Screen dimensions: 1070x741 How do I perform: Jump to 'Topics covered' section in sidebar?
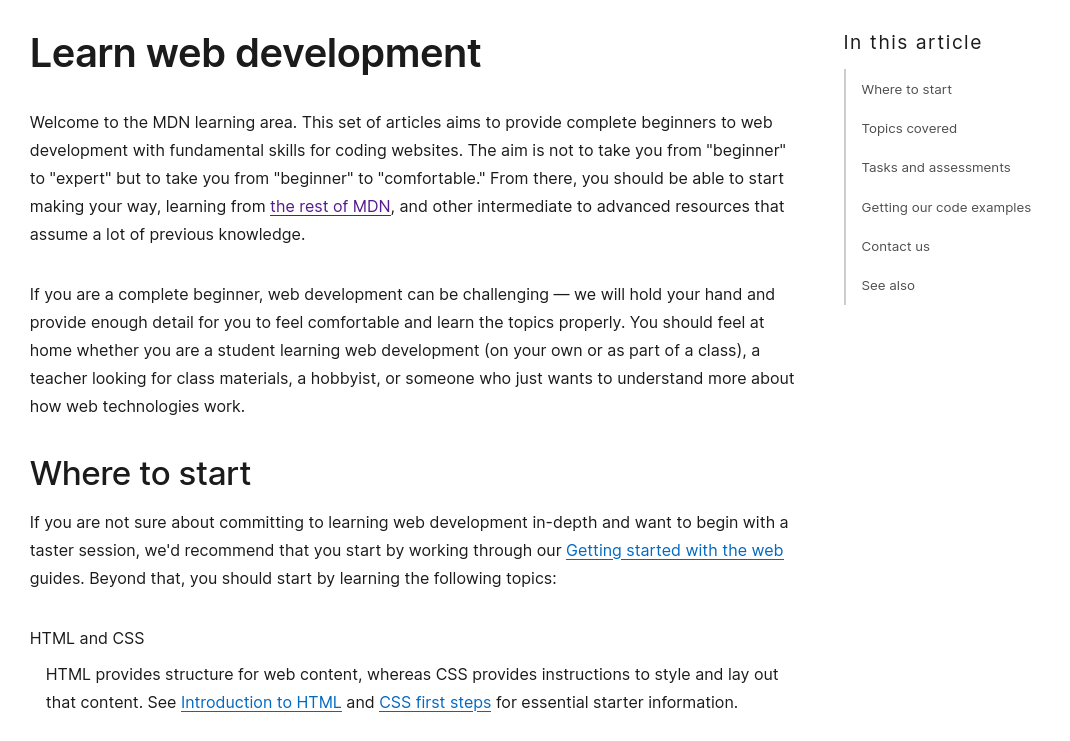pos(909,128)
